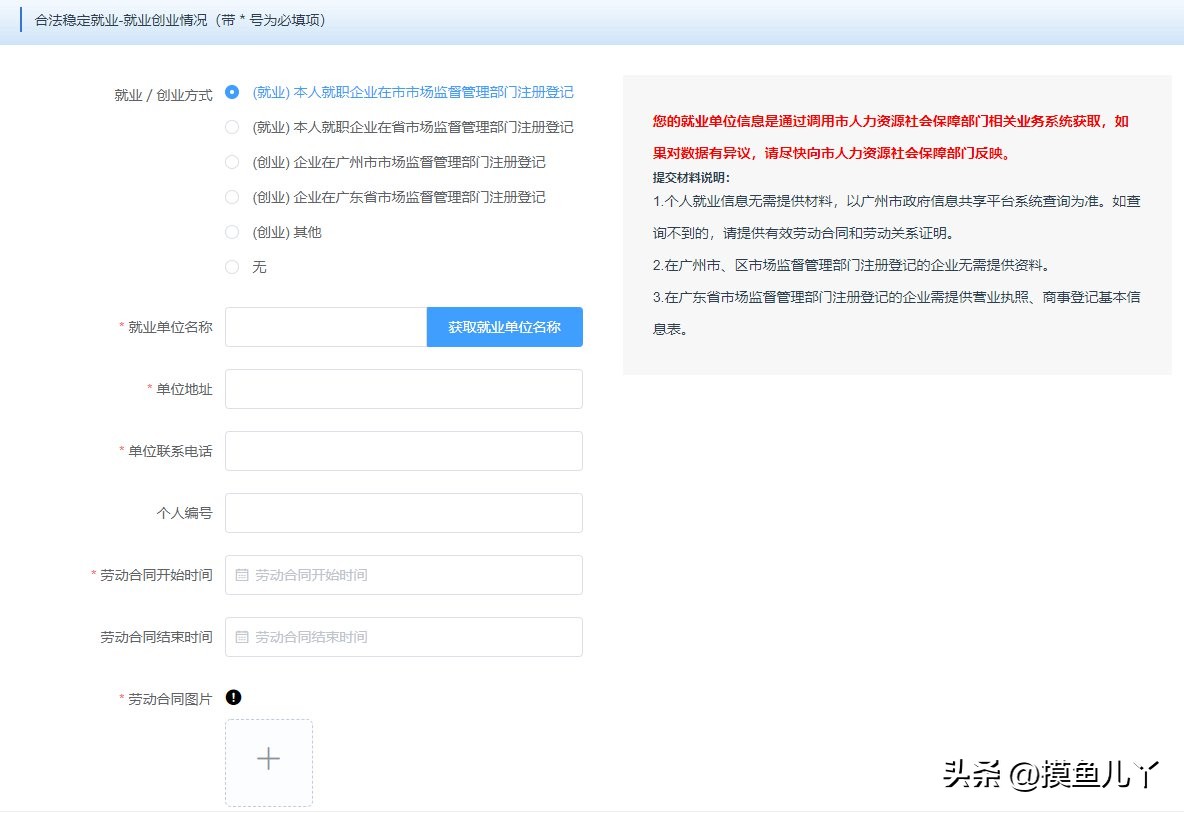Click the 单位地址 input field
Screen dimensions: 1184x813
403,389
